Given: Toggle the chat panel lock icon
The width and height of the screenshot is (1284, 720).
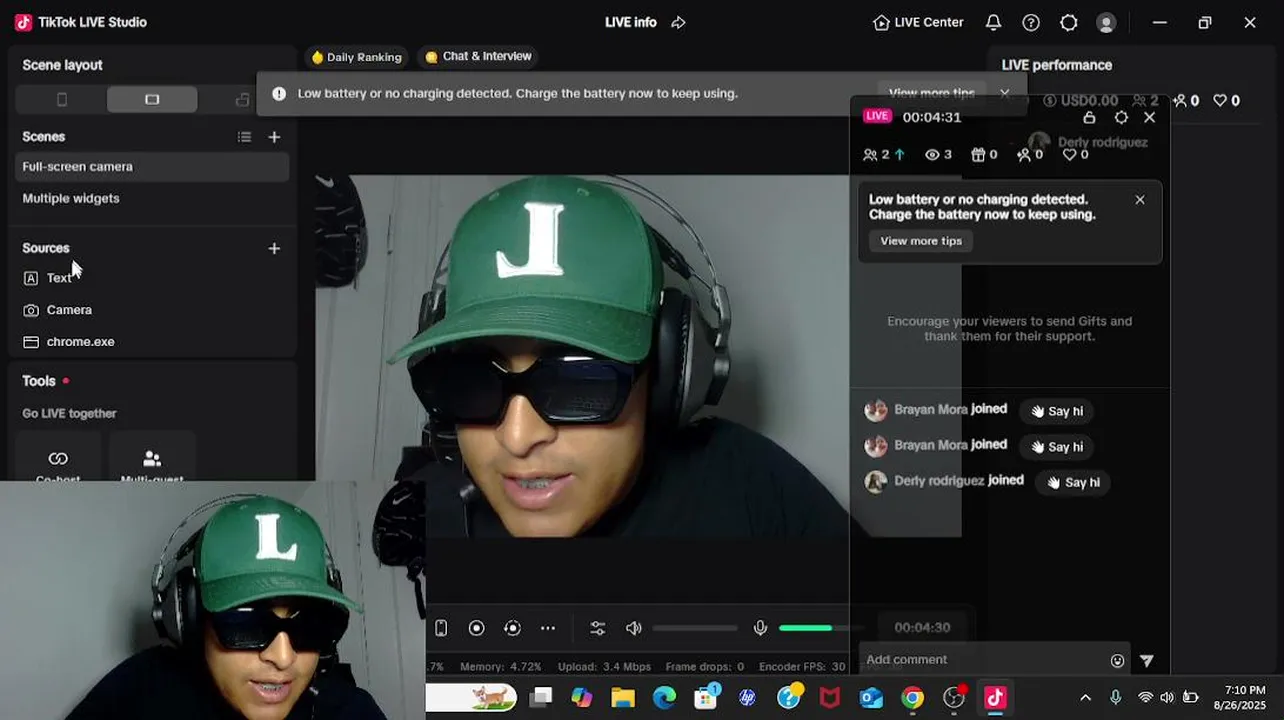Looking at the screenshot, I should [x=1090, y=117].
